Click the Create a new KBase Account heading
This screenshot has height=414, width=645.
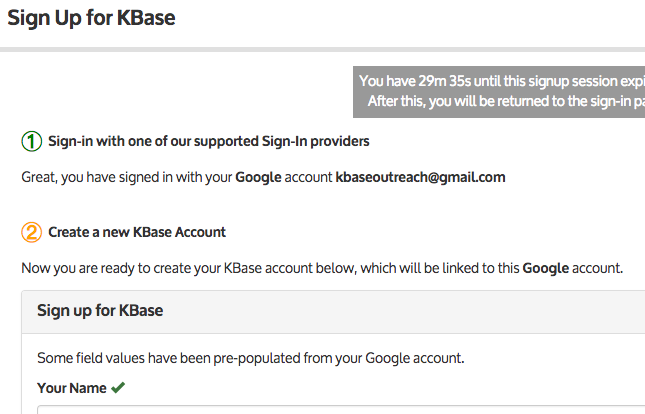click(137, 232)
